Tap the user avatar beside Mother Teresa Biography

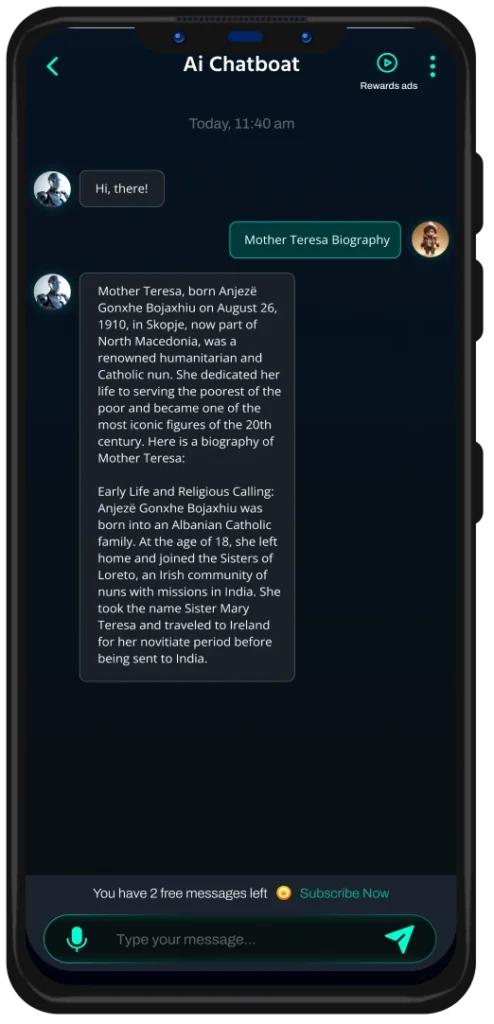coord(430,240)
